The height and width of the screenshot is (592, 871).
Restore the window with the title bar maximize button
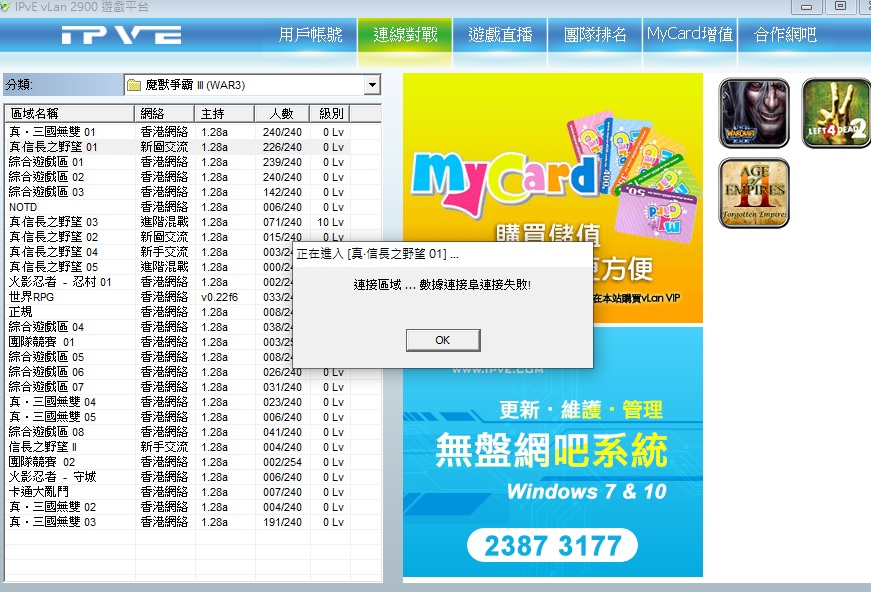840,6
